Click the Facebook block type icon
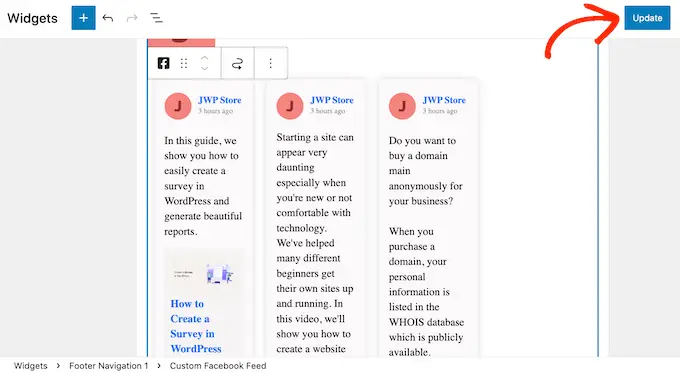Screen dimensions: 680x373 163,63
